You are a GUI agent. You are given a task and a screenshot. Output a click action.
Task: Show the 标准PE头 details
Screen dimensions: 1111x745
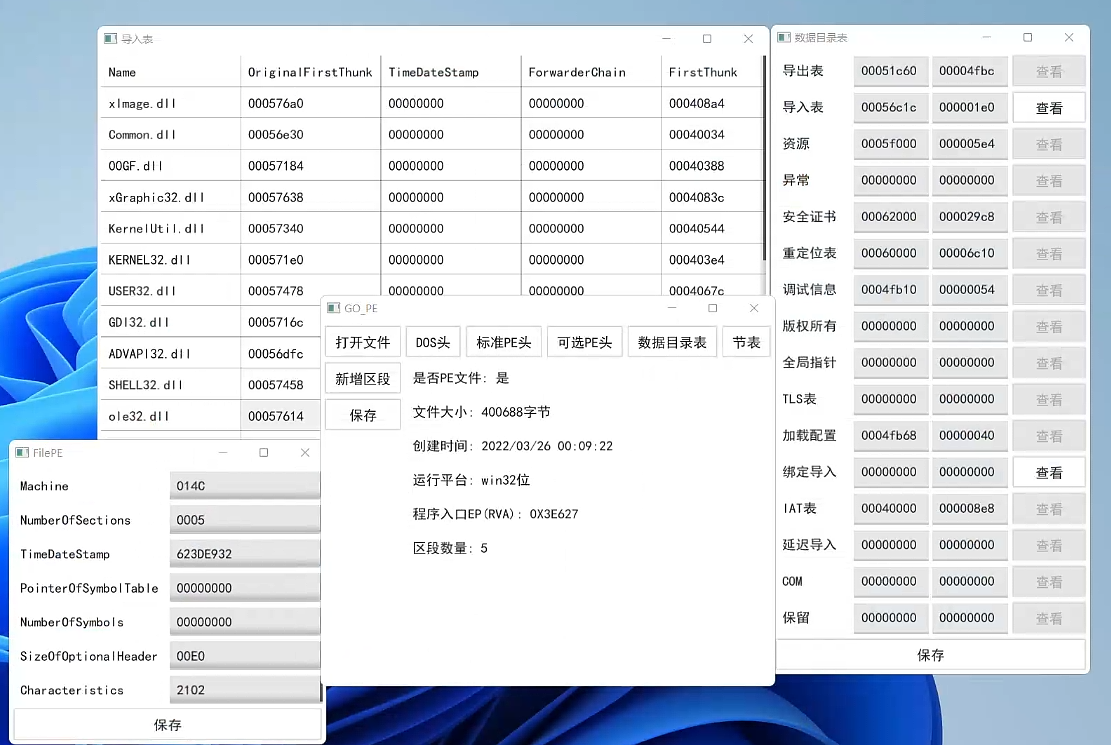pyautogui.click(x=504, y=342)
